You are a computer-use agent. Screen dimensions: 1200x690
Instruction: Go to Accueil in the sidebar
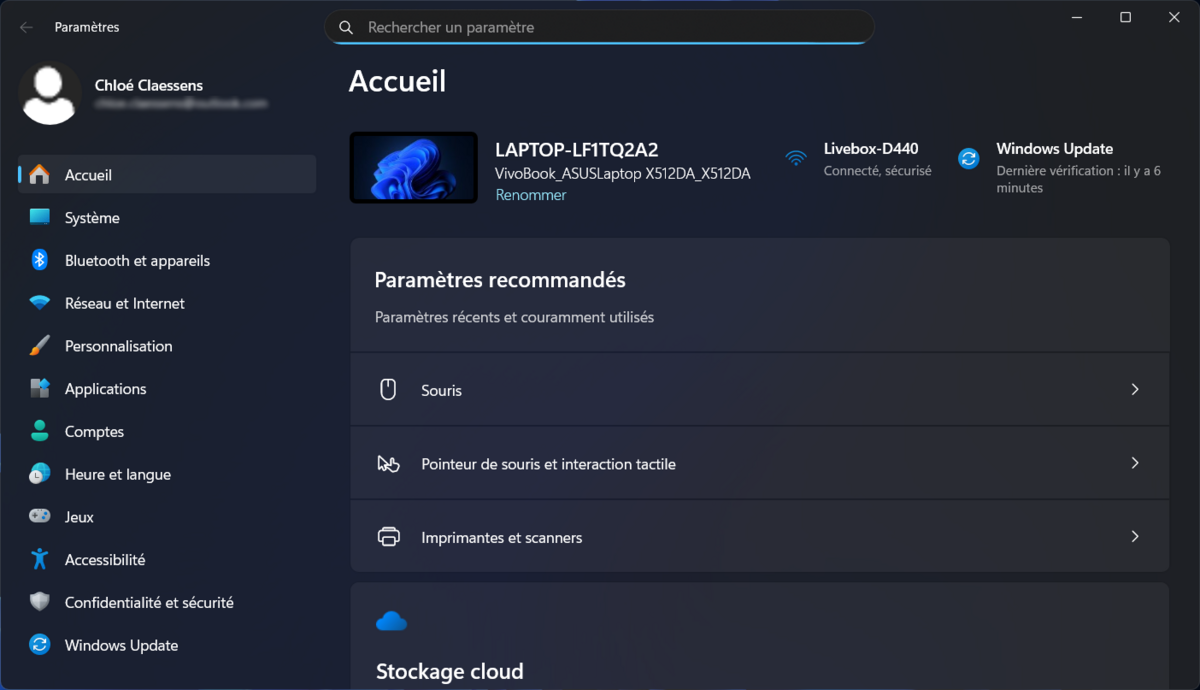[x=167, y=174]
